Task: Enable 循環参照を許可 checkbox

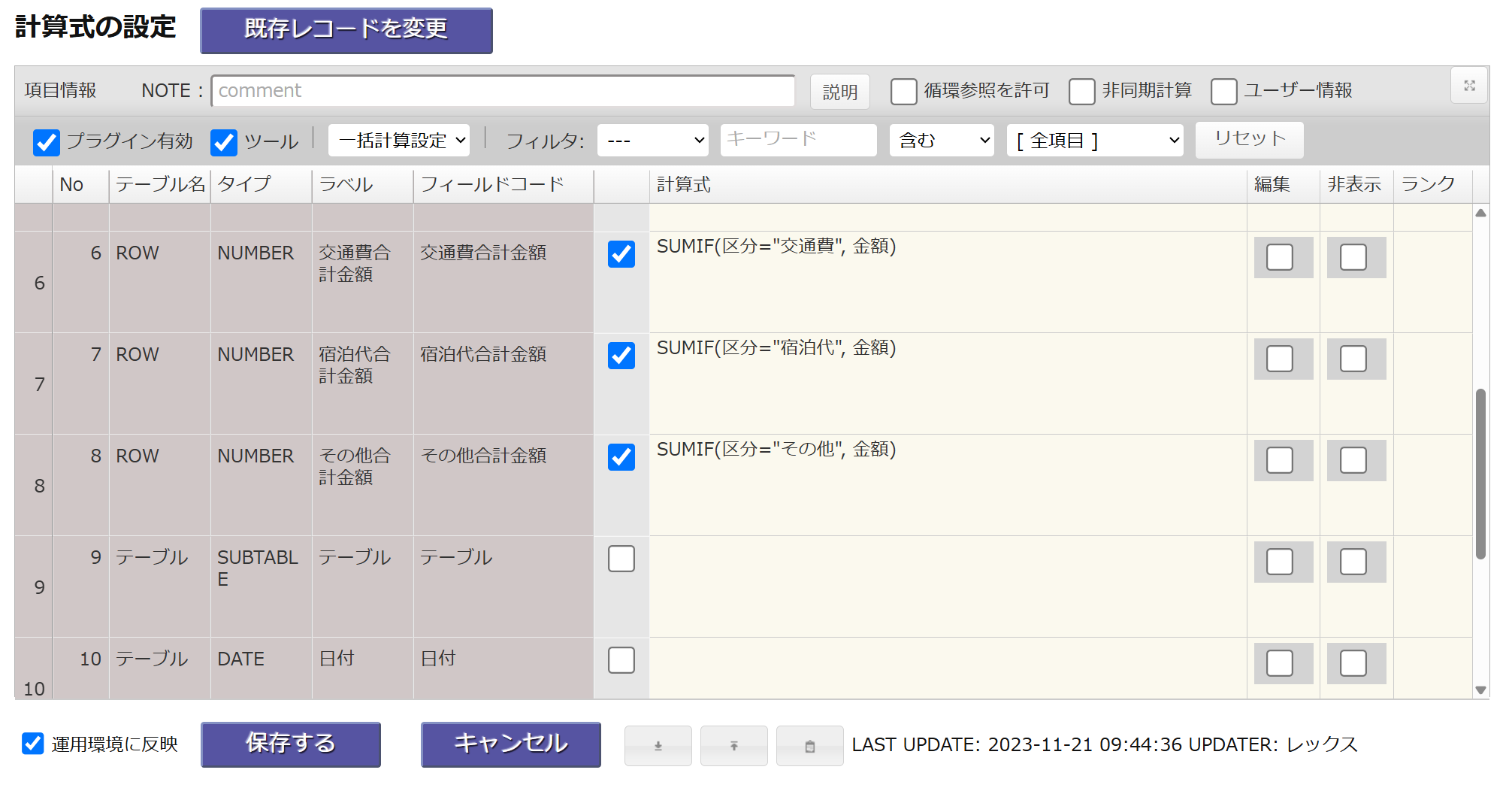Action: coord(903,92)
